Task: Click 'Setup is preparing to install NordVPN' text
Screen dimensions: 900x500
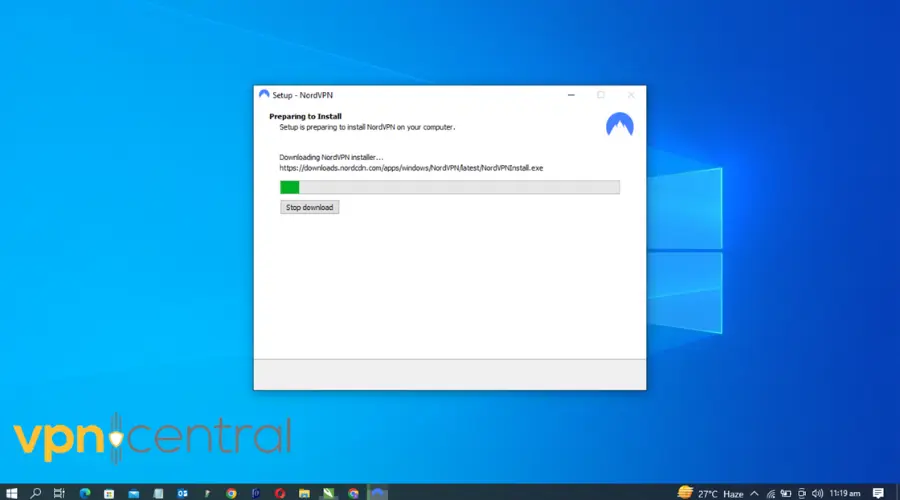Action: point(367,127)
